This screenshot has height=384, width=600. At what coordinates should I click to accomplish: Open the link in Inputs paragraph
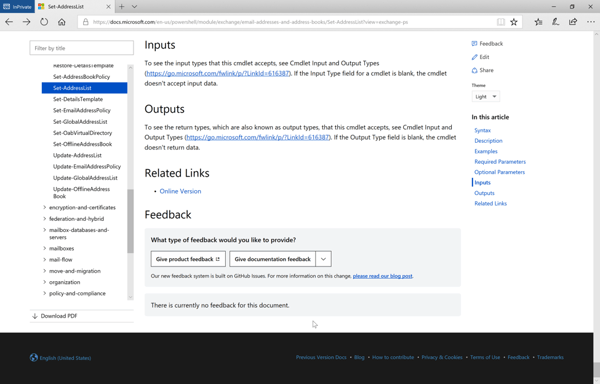(218, 73)
